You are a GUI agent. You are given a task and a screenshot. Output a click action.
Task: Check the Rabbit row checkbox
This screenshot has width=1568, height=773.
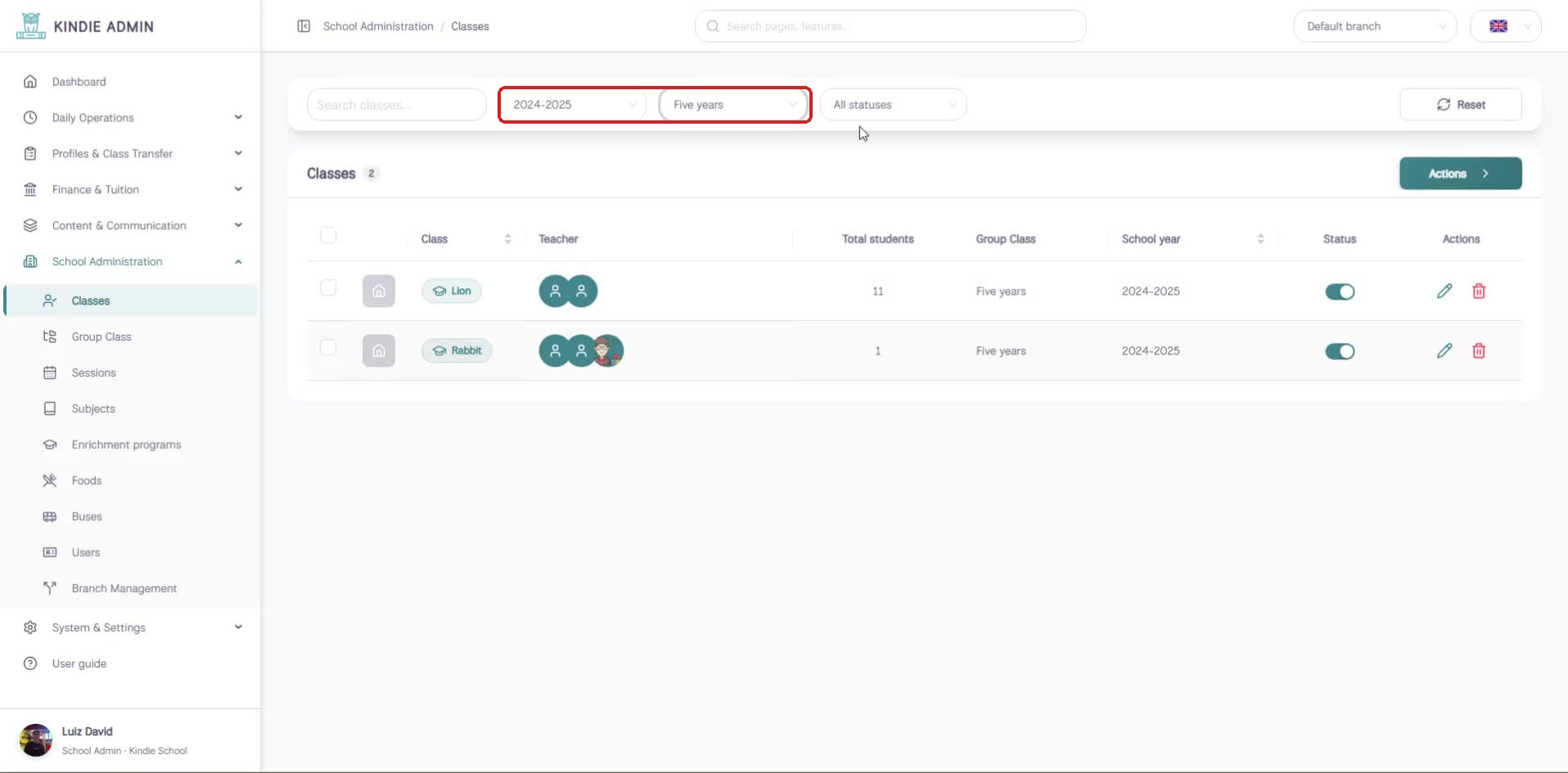328,347
